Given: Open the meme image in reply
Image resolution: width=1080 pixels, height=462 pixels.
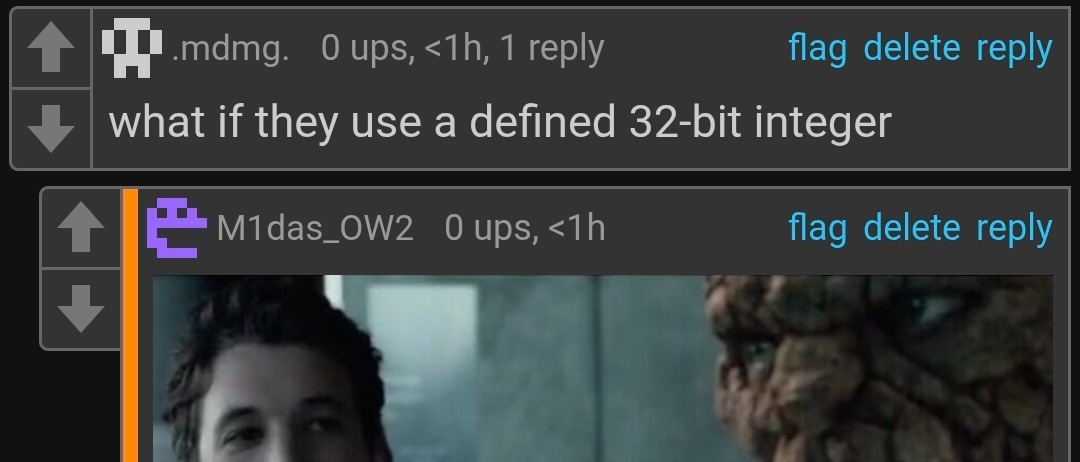Looking at the screenshot, I should 602,368.
